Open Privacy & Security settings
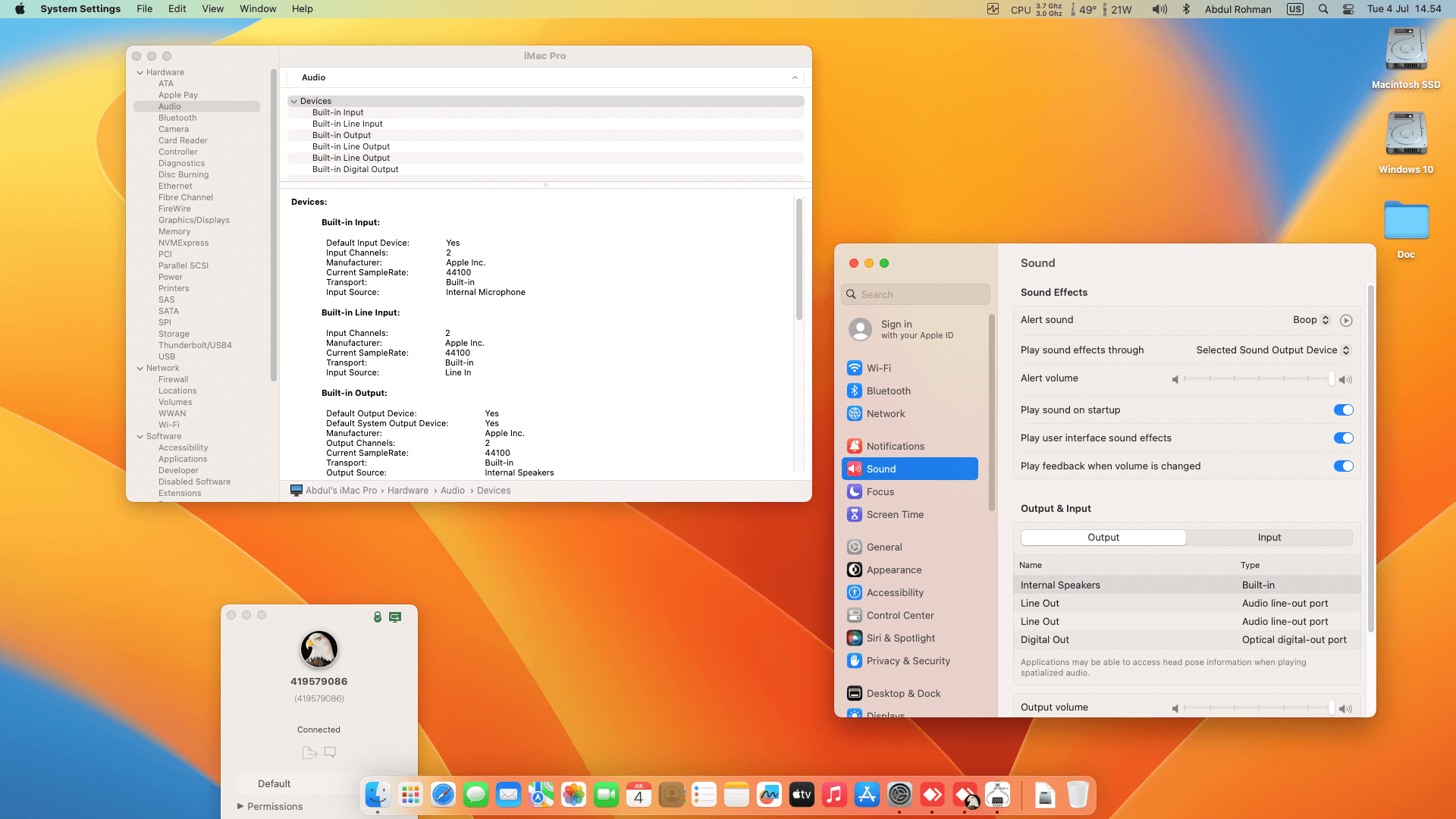 coord(908,661)
